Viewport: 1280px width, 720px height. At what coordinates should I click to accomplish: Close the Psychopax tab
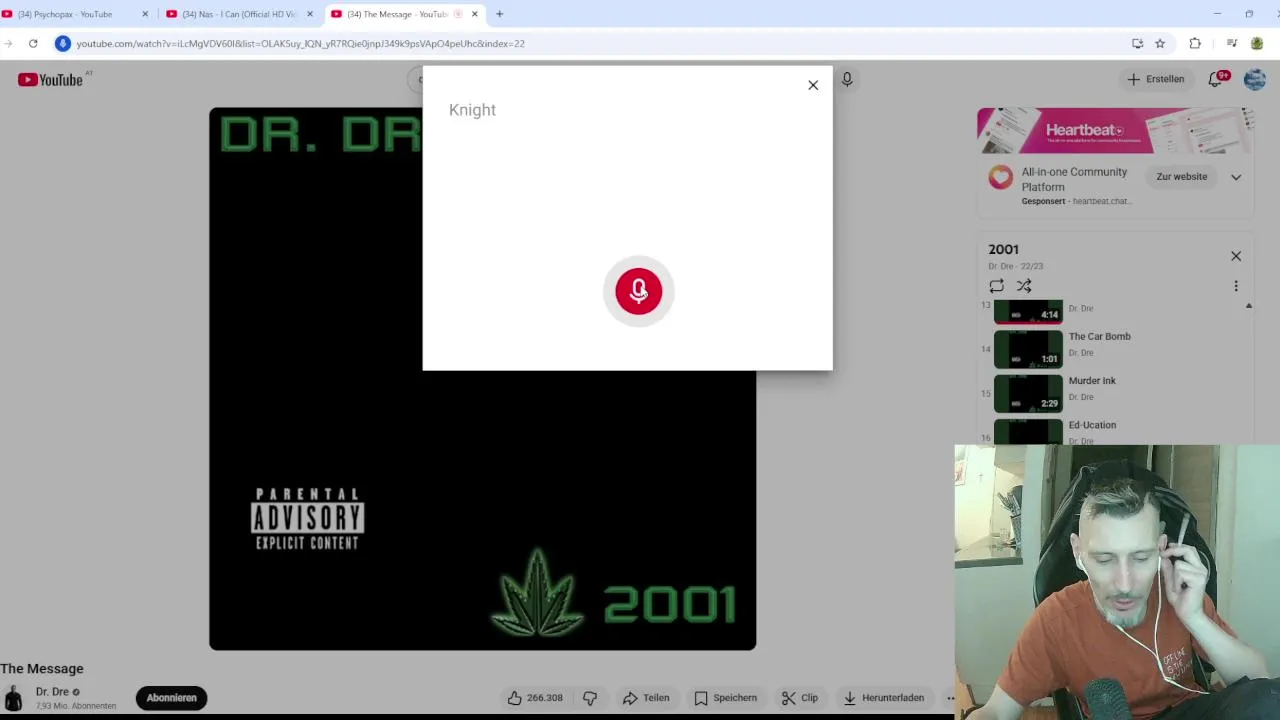[145, 14]
